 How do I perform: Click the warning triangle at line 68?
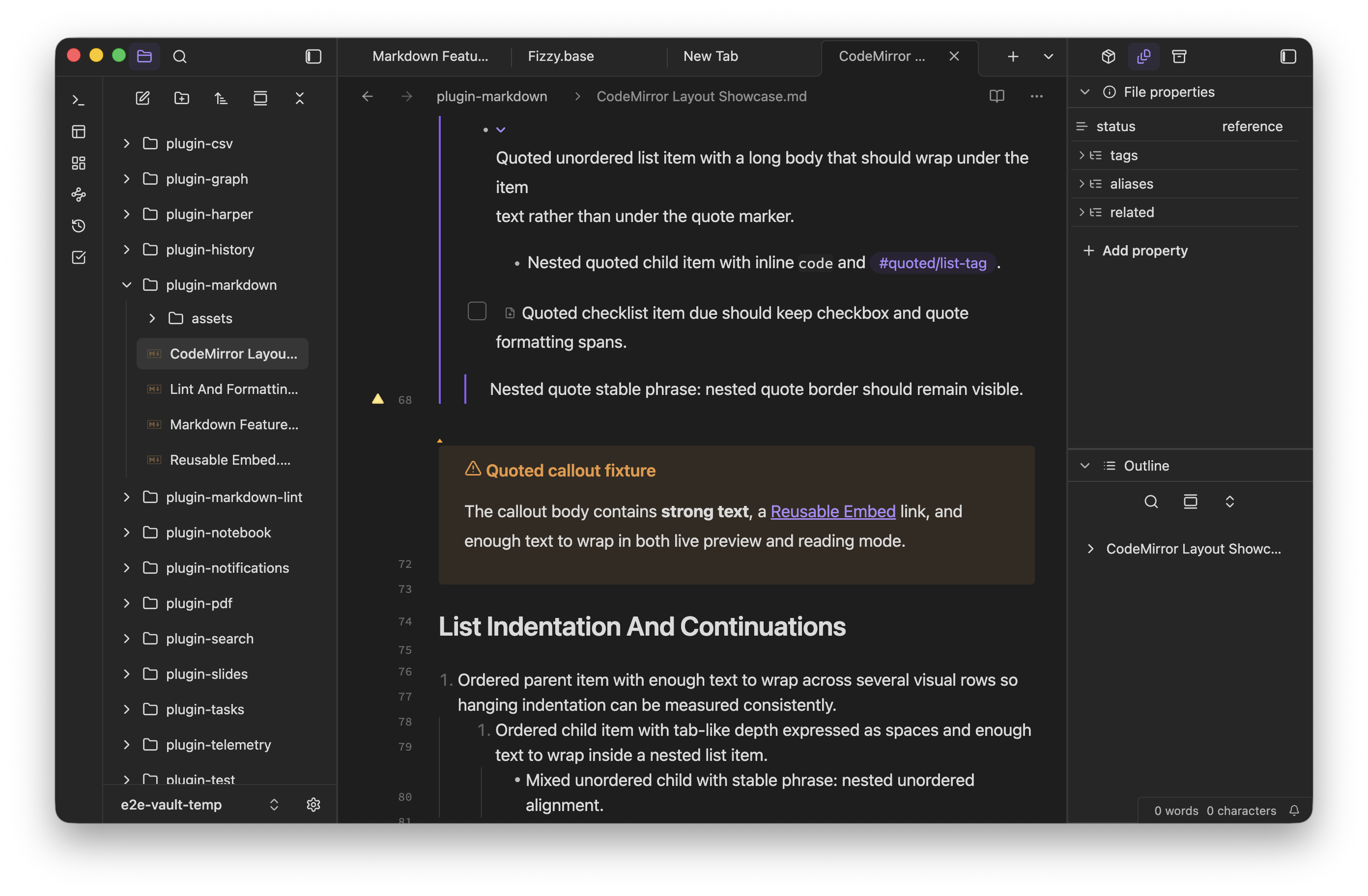[378, 399]
